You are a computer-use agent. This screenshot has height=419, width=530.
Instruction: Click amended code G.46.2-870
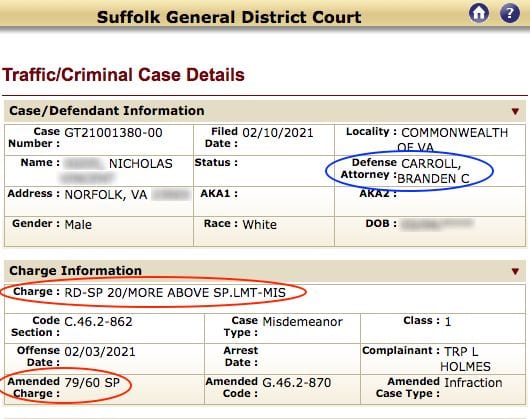(297, 383)
